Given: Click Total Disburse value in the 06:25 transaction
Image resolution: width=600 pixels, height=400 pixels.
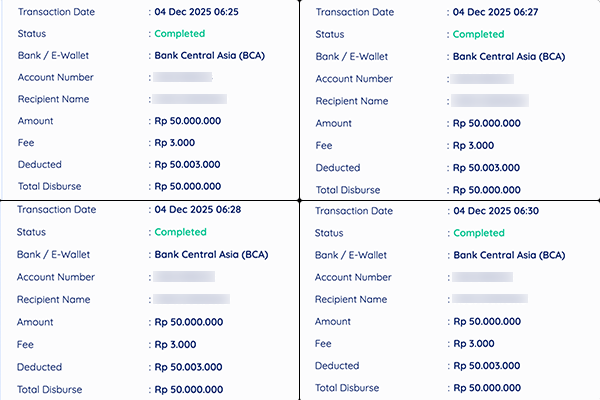Looking at the screenshot, I should 188,187.
